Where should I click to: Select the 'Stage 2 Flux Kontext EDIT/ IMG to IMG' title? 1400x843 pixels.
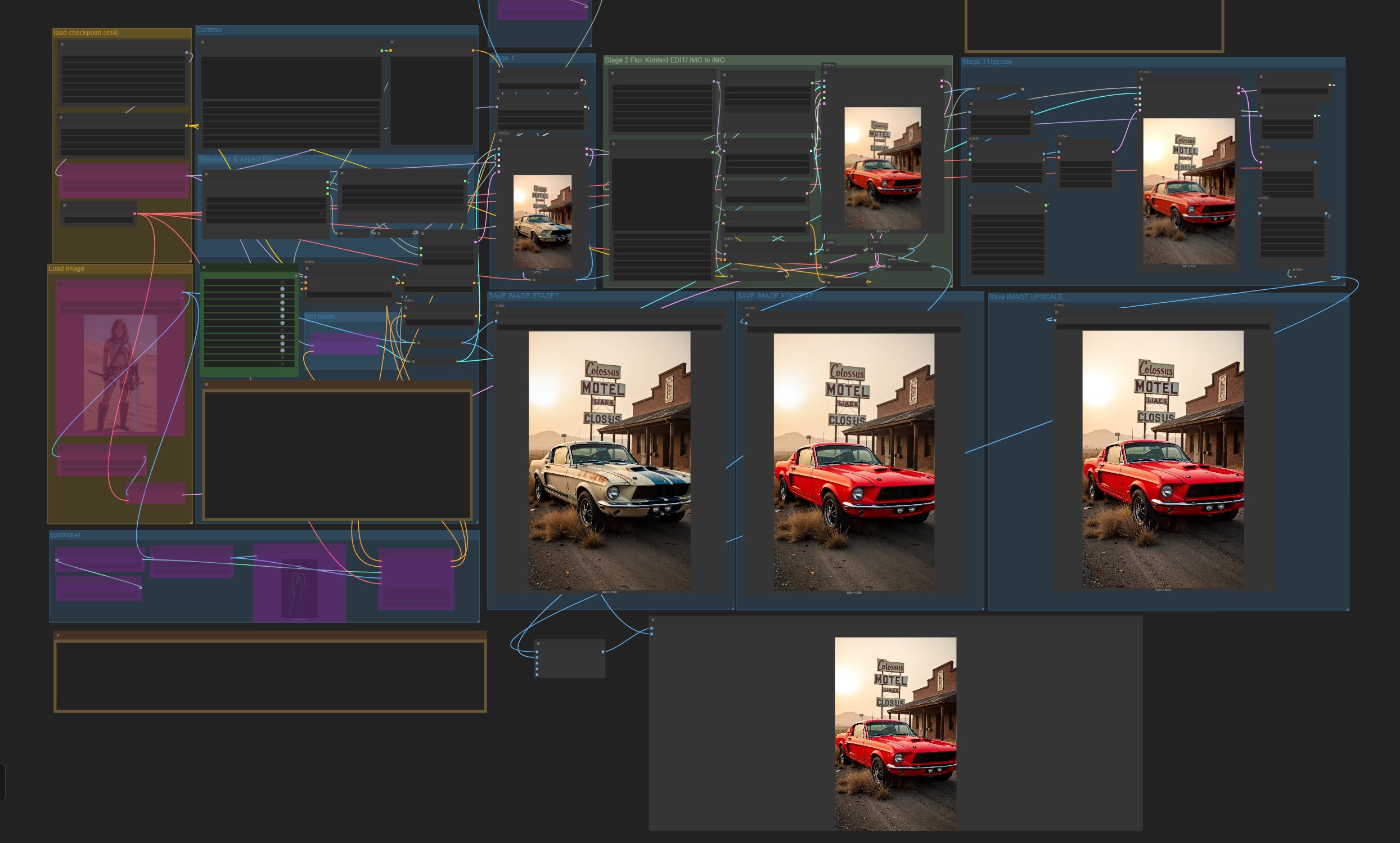[664, 60]
